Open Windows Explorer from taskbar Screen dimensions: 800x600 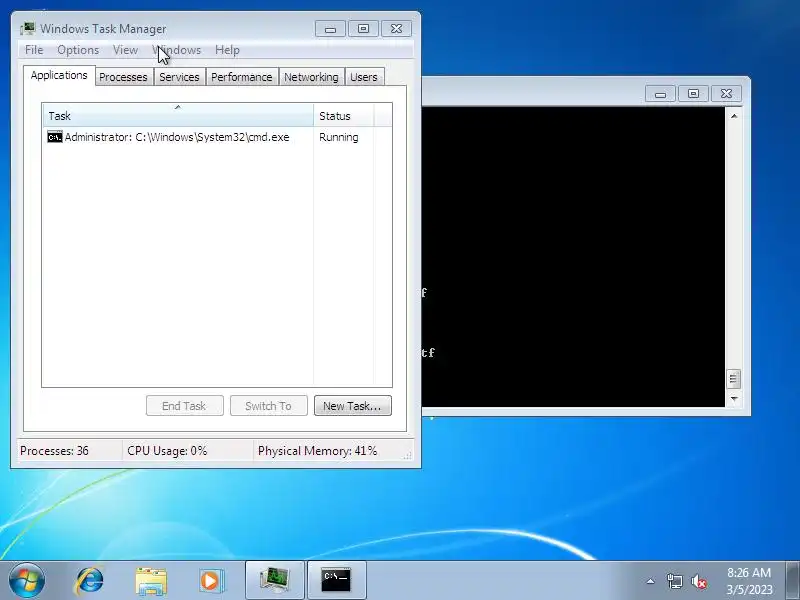tap(151, 581)
